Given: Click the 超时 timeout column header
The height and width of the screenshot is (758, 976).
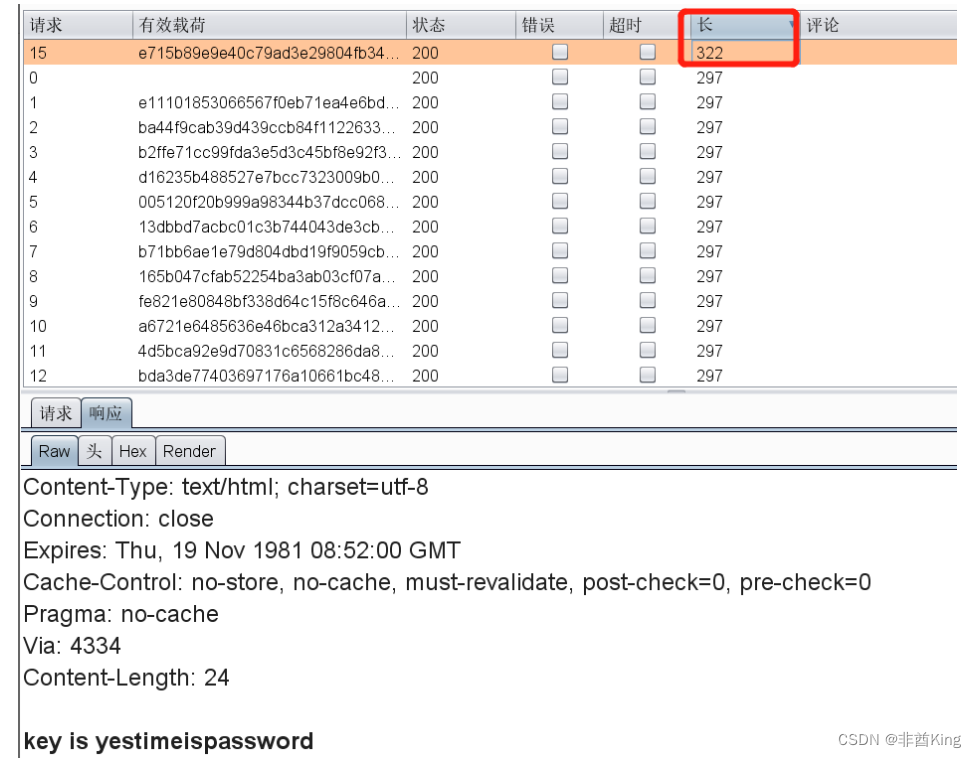Looking at the screenshot, I should (646, 25).
